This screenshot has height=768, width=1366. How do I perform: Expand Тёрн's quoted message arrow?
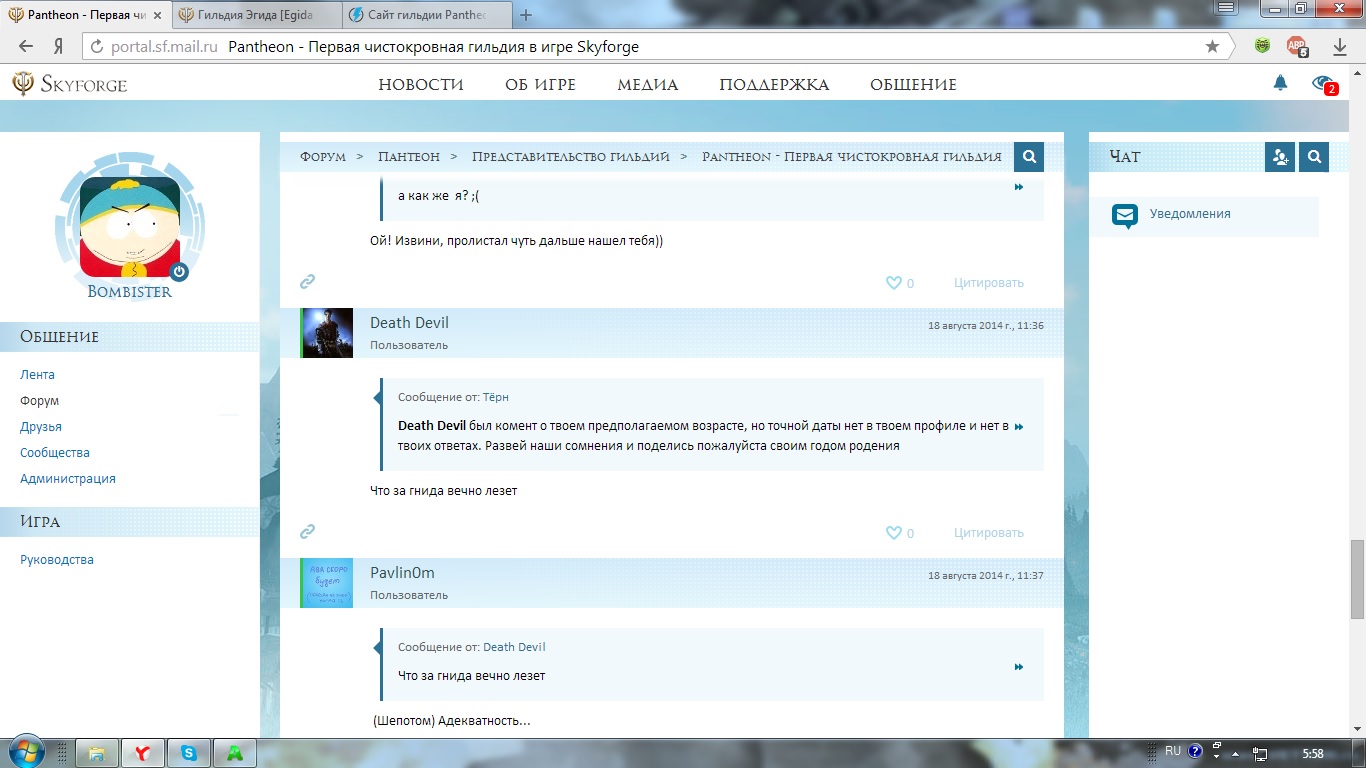point(1019,427)
